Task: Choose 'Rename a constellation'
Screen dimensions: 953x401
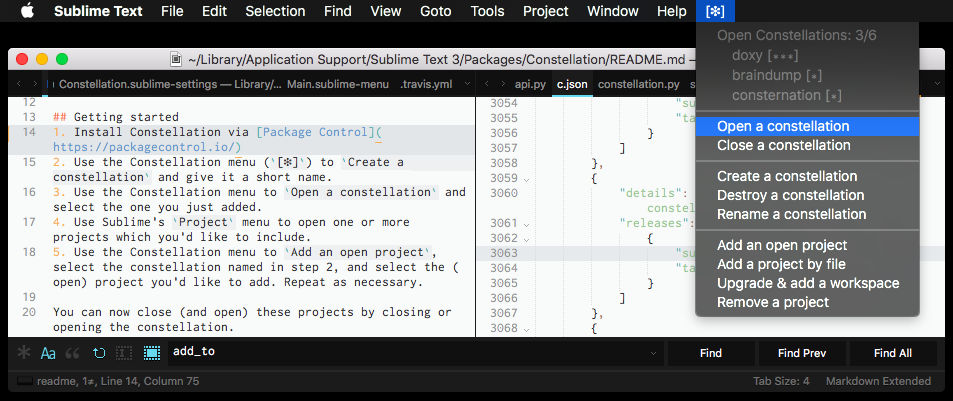Action: (x=807, y=214)
